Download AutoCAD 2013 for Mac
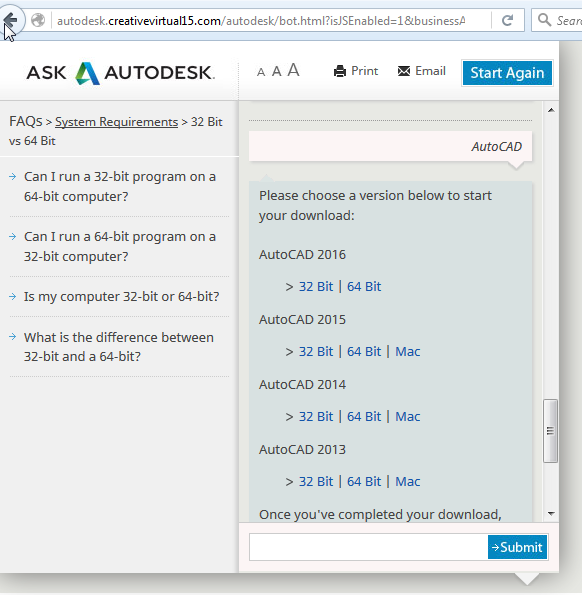 pyautogui.click(x=408, y=481)
